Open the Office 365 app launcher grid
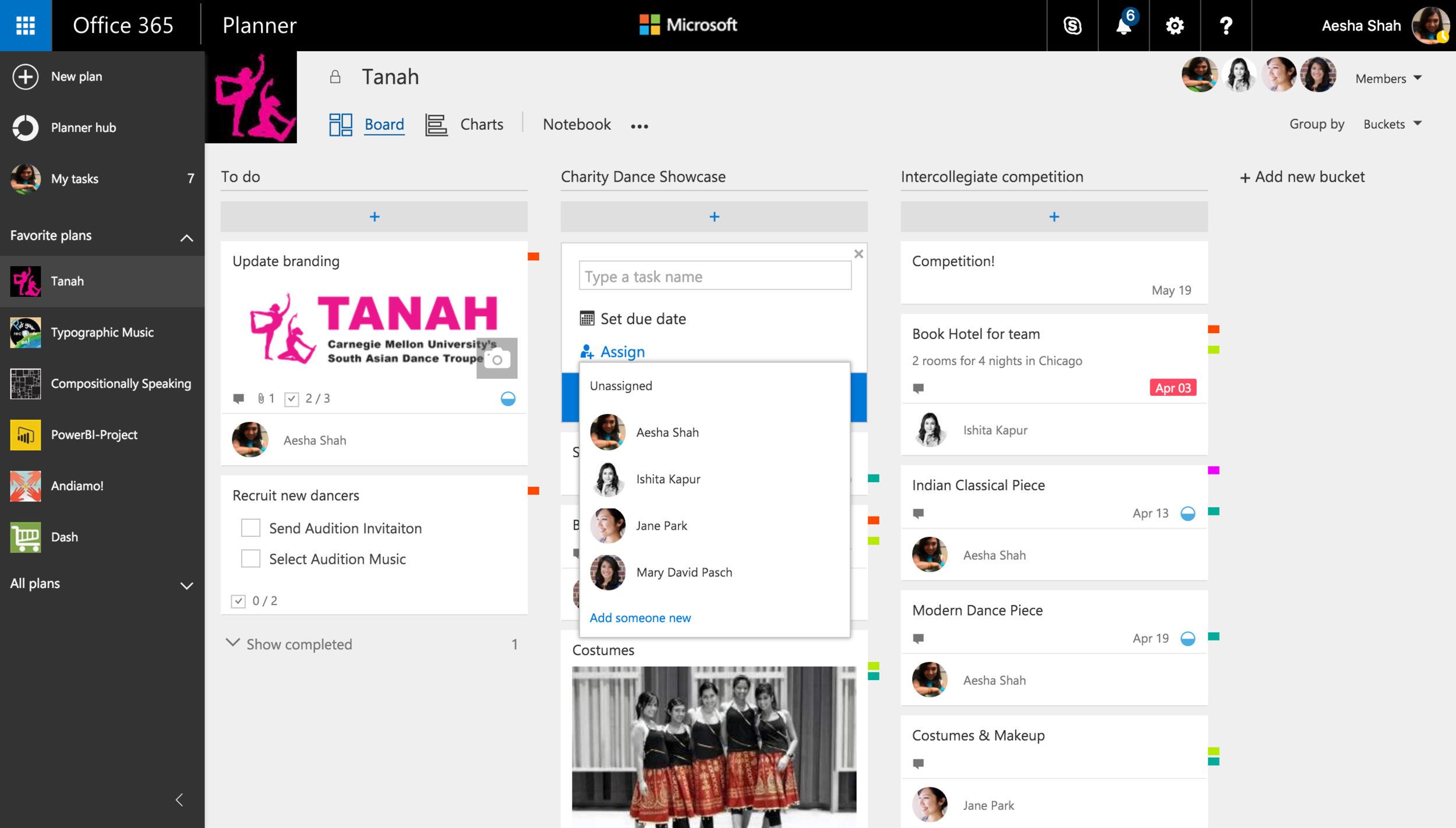 [x=26, y=26]
